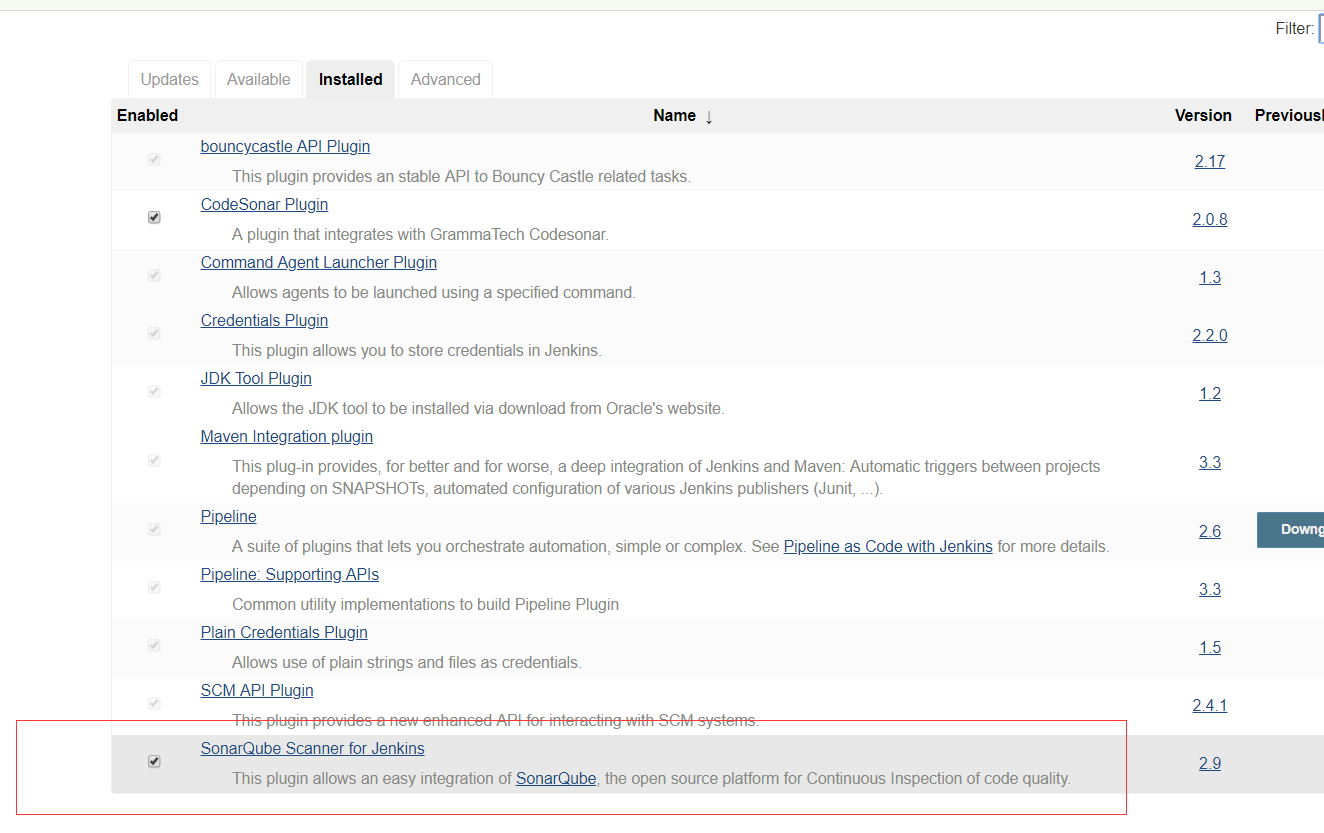
Task: Open the SonarQube website link
Action: click(x=555, y=778)
